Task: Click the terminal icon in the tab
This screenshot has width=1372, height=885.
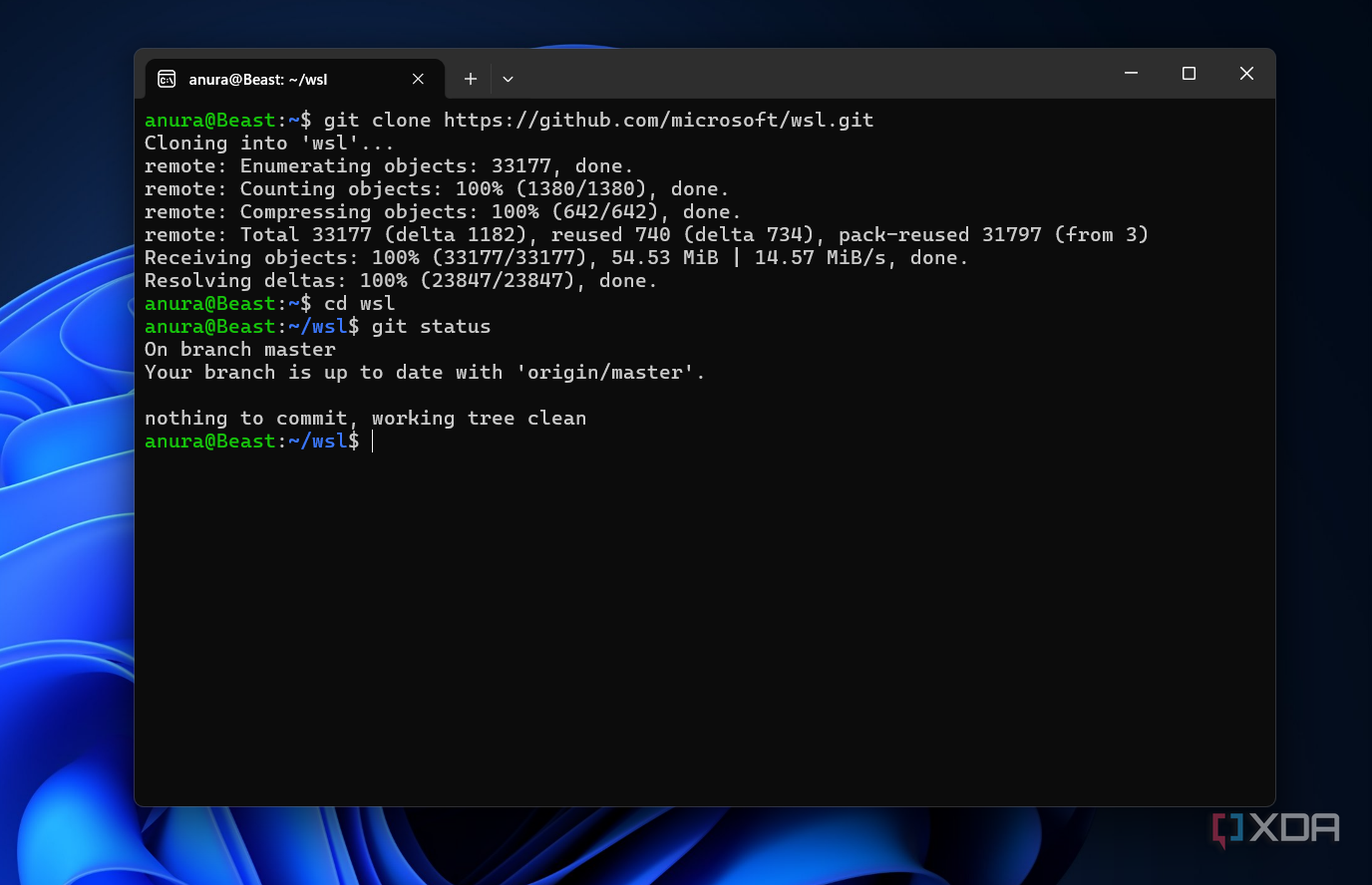Action: pos(167,79)
